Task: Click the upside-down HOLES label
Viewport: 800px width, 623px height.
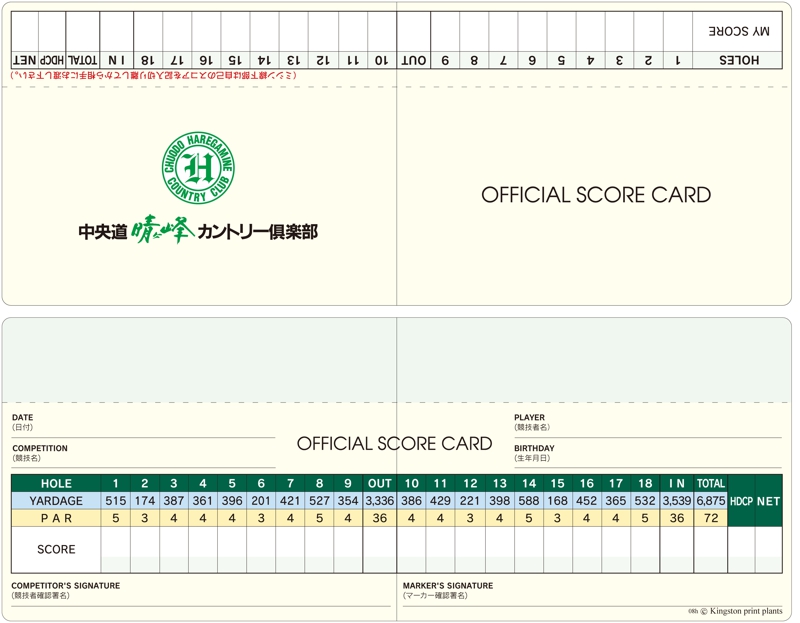Action: pyautogui.click(x=739, y=60)
